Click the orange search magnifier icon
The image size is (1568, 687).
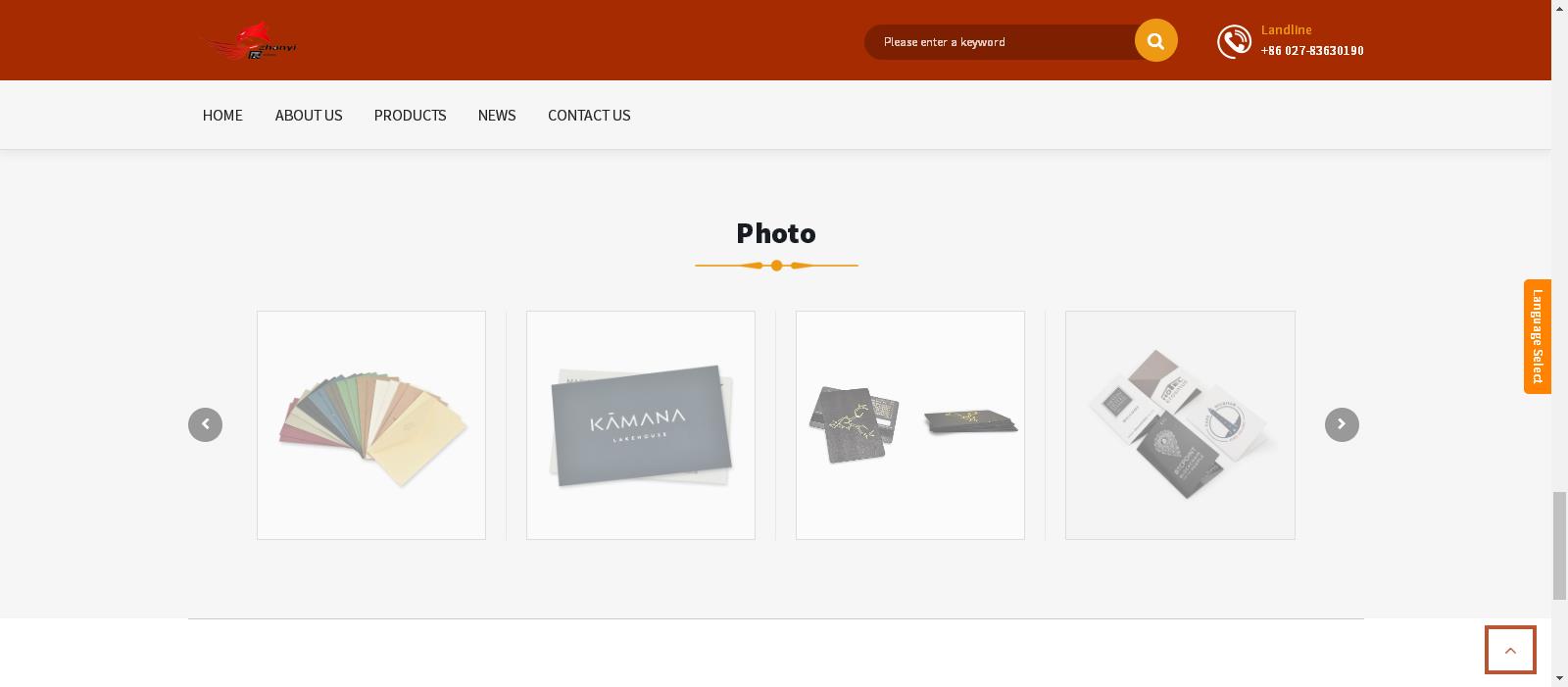click(1155, 40)
